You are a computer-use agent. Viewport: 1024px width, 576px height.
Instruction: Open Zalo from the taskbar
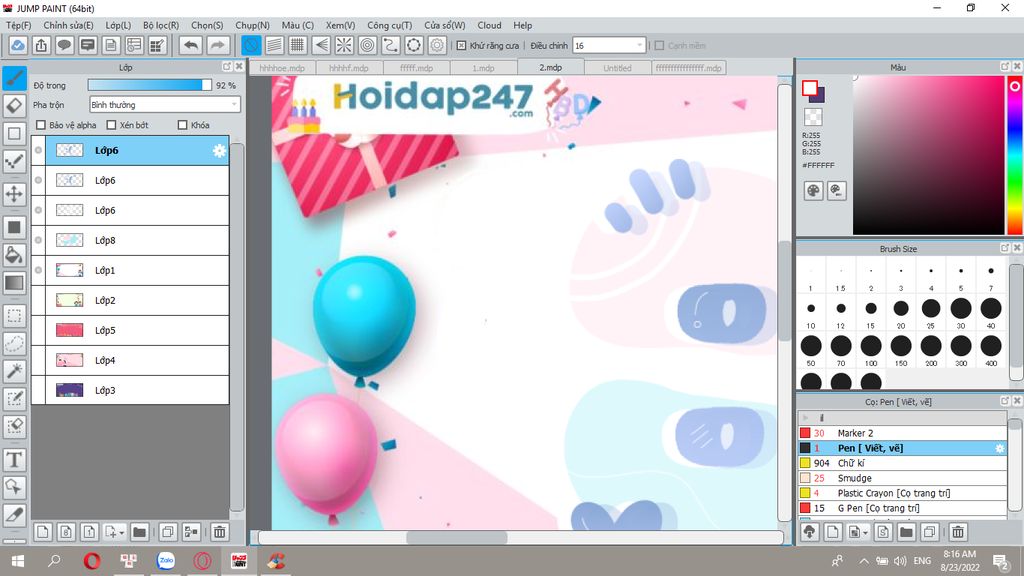point(166,561)
